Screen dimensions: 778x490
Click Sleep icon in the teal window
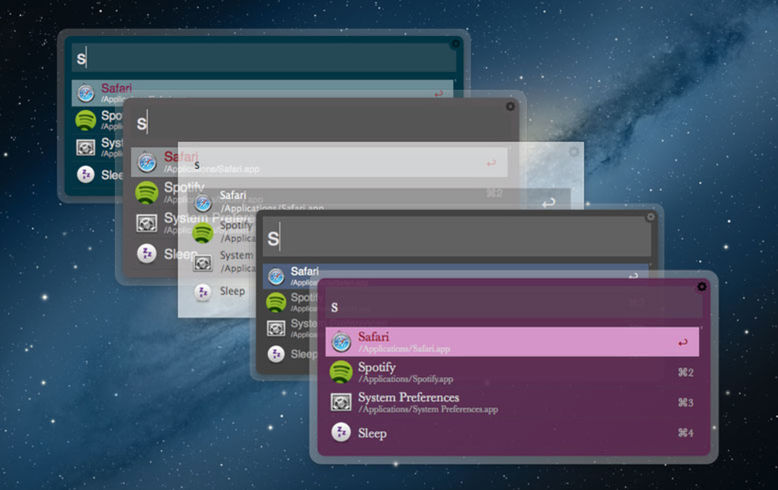[x=86, y=175]
